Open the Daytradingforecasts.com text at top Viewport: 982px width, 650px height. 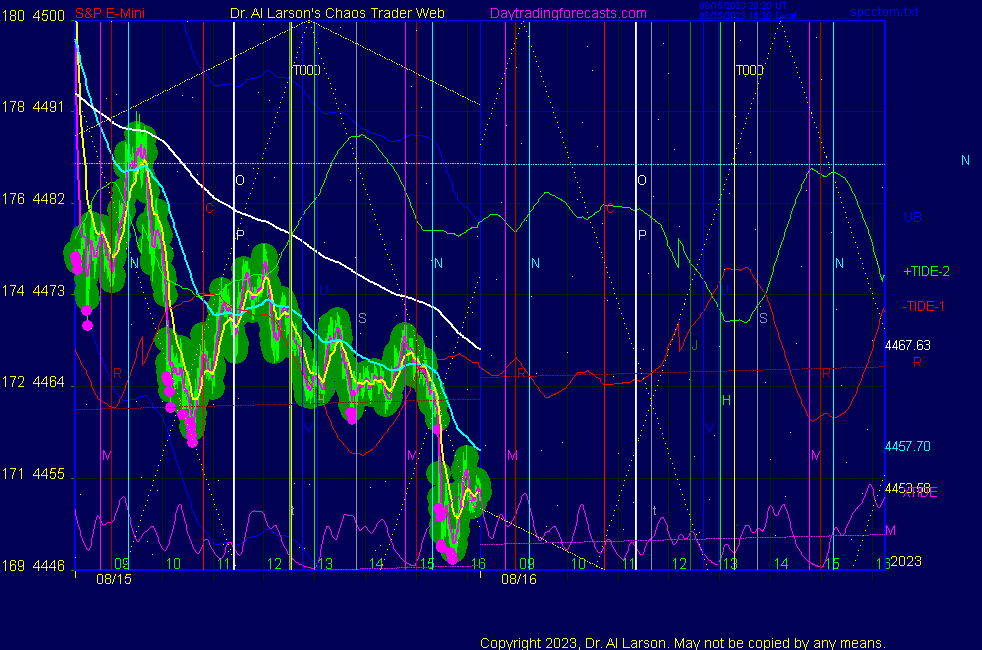coord(568,13)
